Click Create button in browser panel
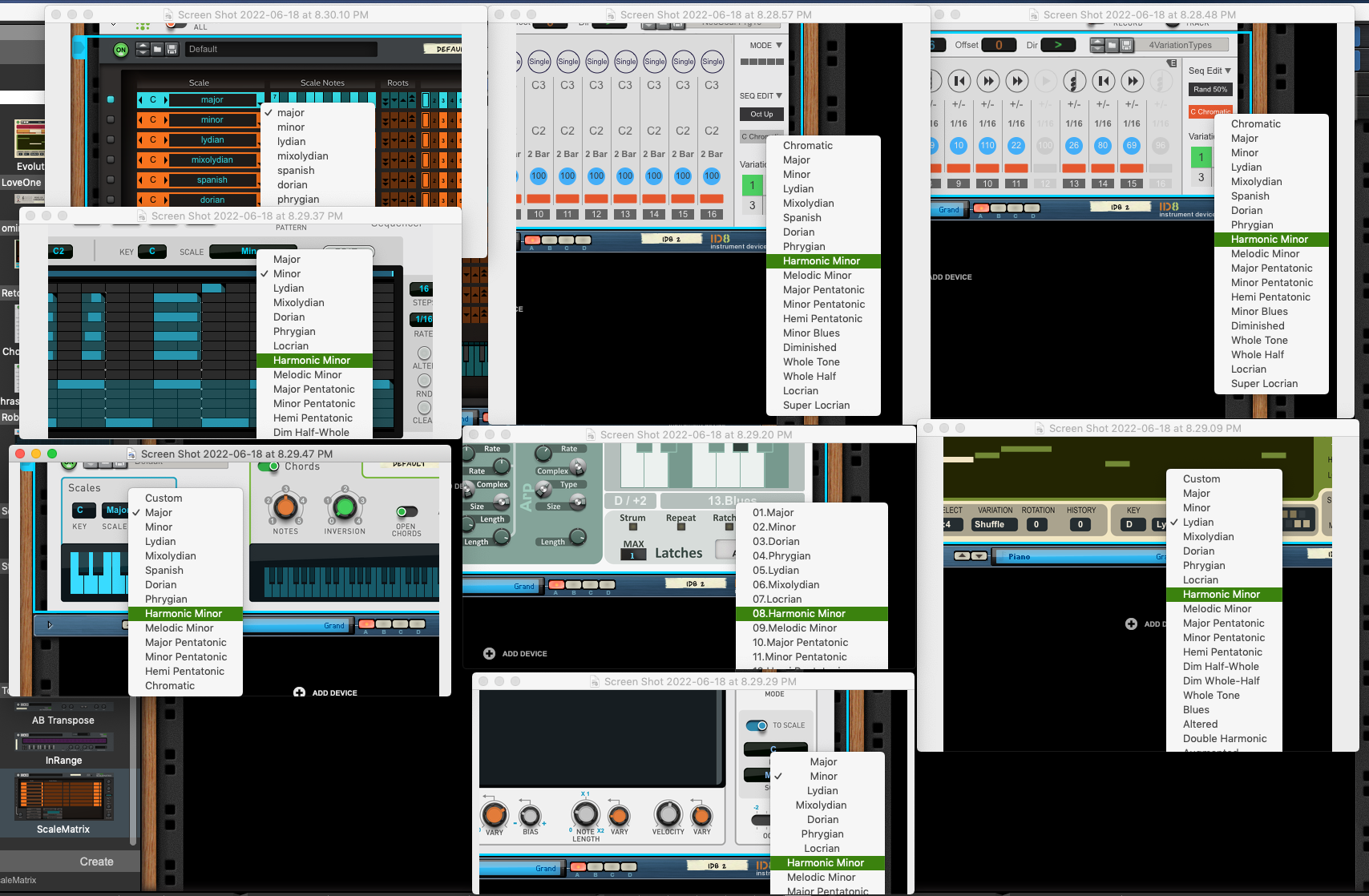The width and height of the screenshot is (1369, 896). pos(96,862)
